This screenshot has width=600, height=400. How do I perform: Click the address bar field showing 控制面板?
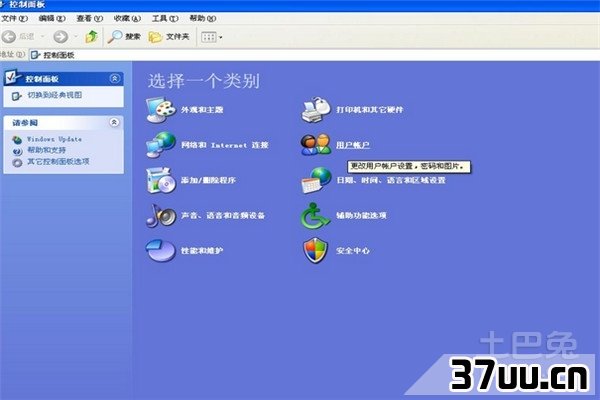315,55
